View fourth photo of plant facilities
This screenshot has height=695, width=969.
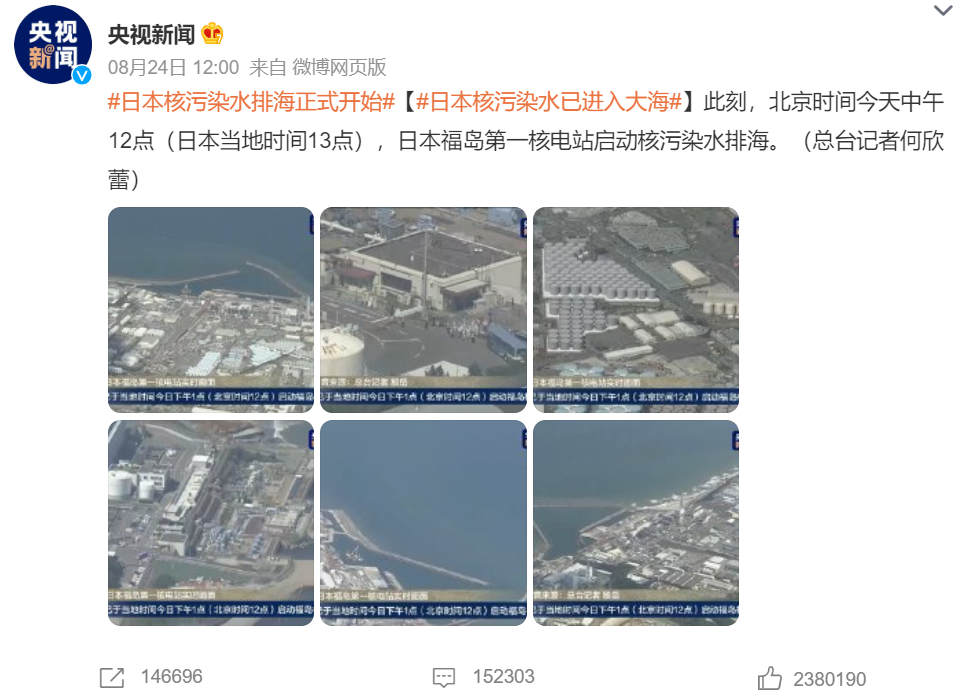[x=211, y=523]
